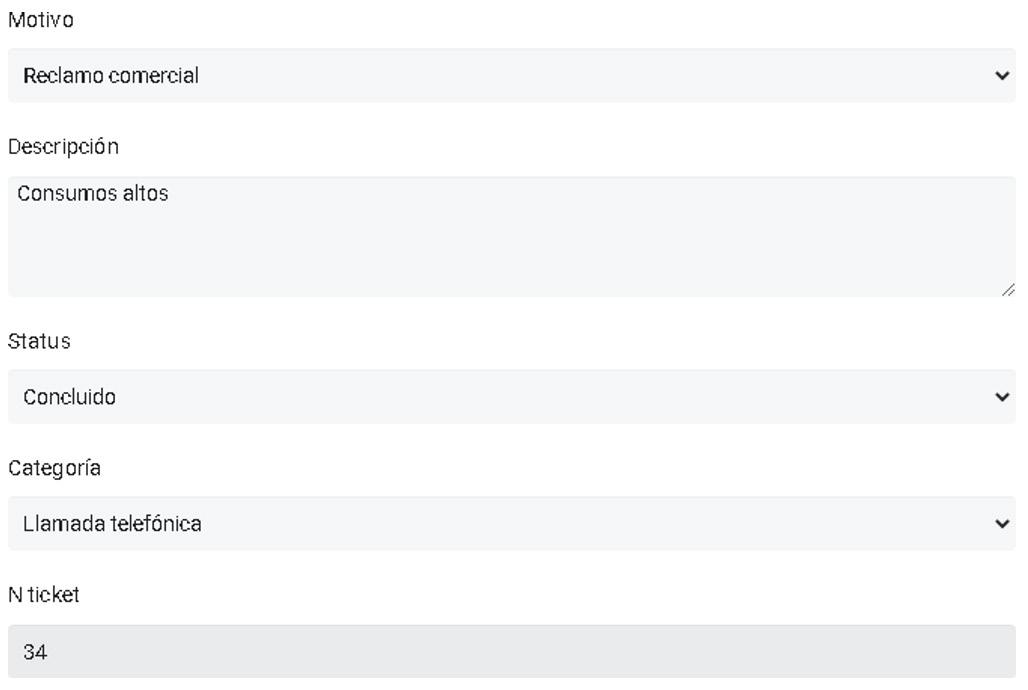Click the Motivo field label
This screenshot has height=690, width=1028.
click(x=41, y=20)
